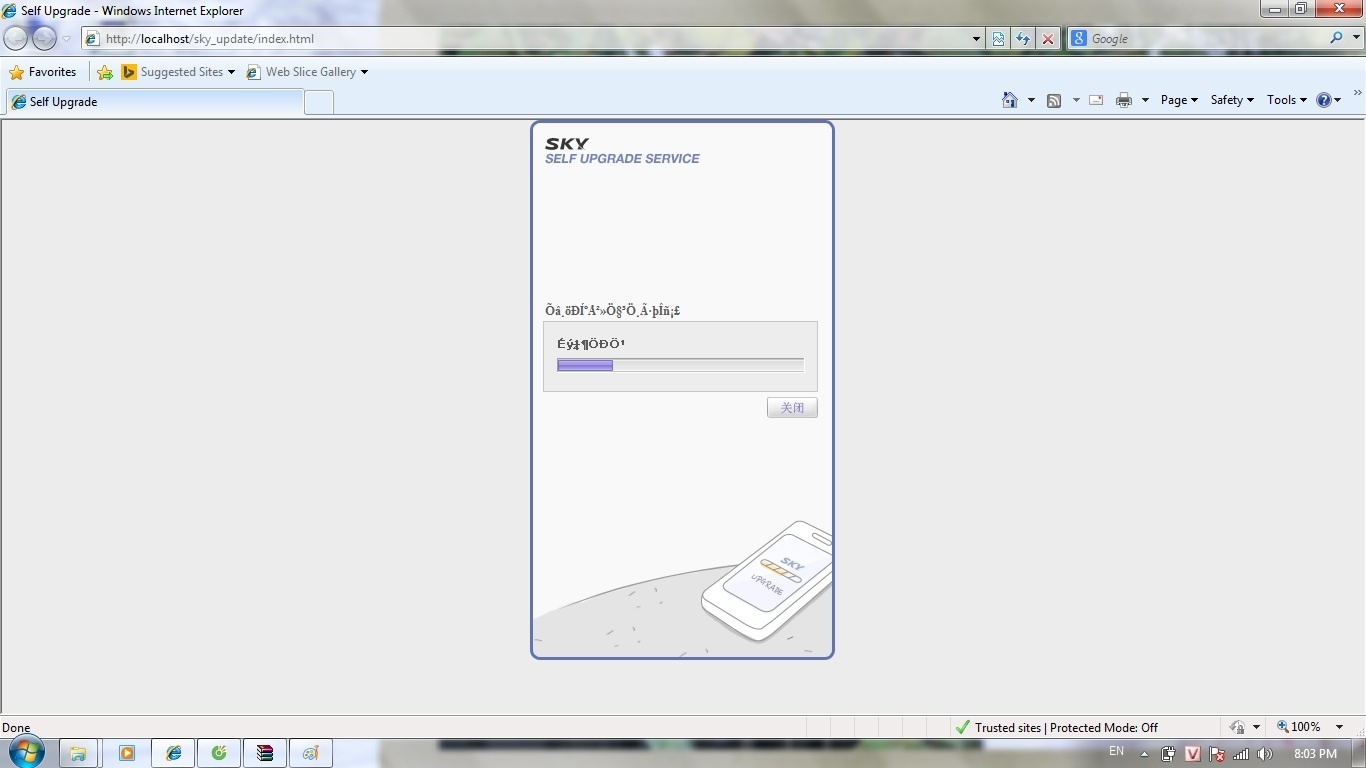Switch to Internet Explorer taskbar icon

pos(174,753)
